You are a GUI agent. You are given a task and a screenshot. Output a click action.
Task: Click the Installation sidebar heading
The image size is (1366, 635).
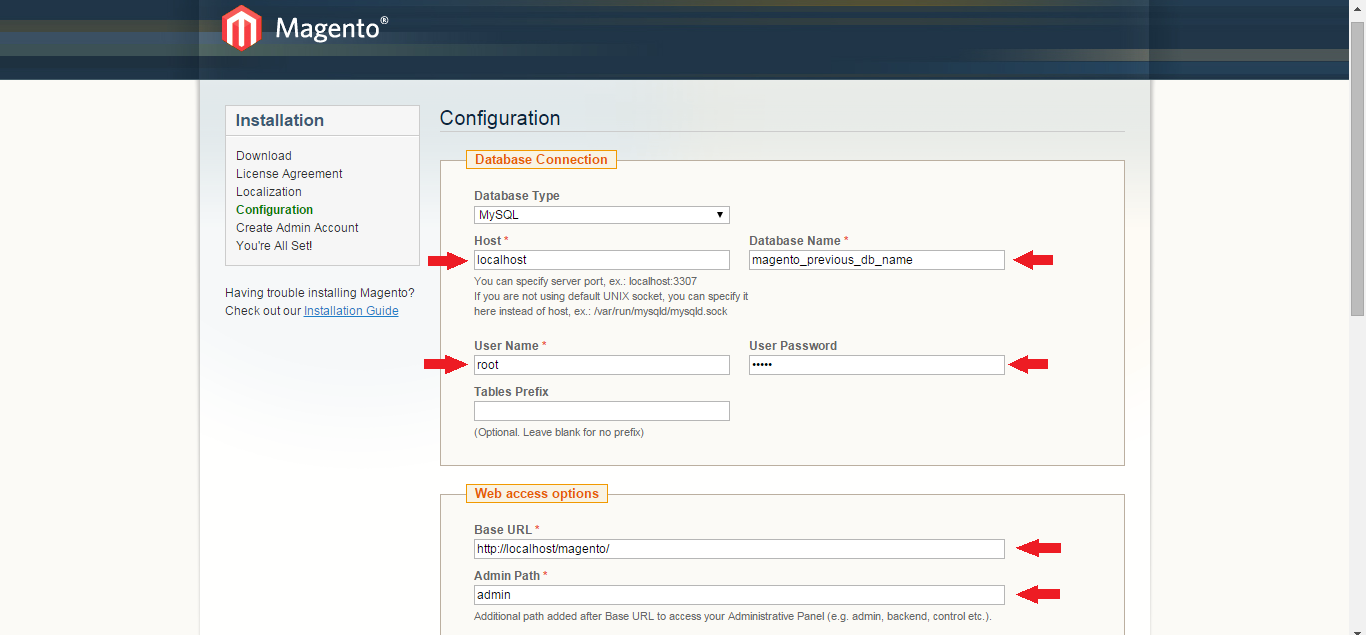click(x=280, y=120)
